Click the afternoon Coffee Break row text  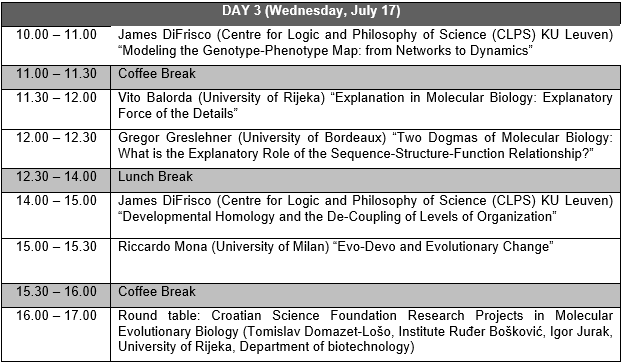[157, 292]
